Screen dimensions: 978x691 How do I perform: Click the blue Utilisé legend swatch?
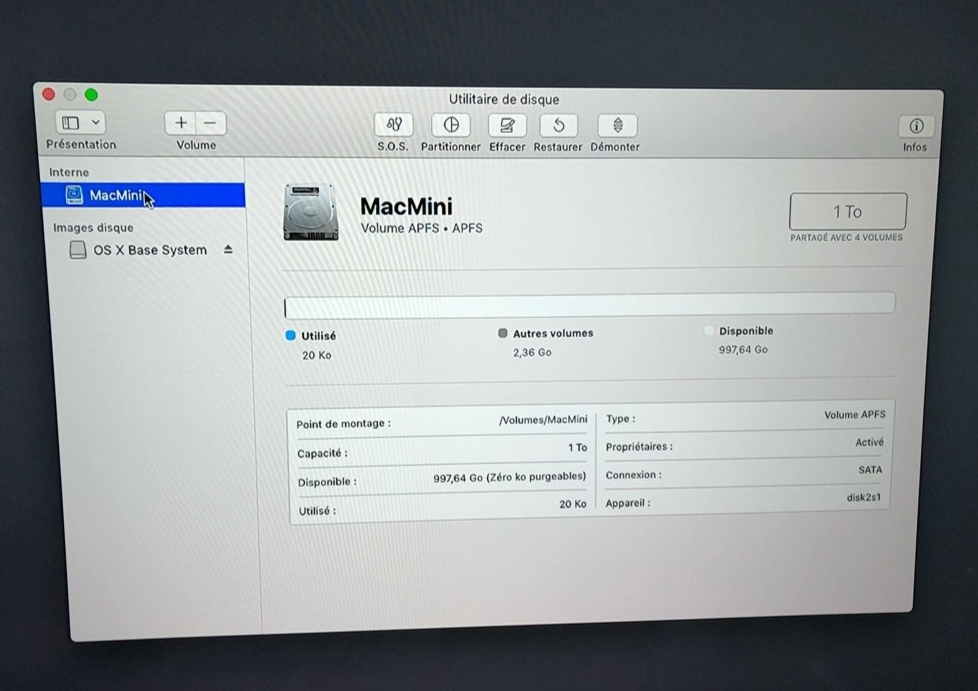click(291, 336)
